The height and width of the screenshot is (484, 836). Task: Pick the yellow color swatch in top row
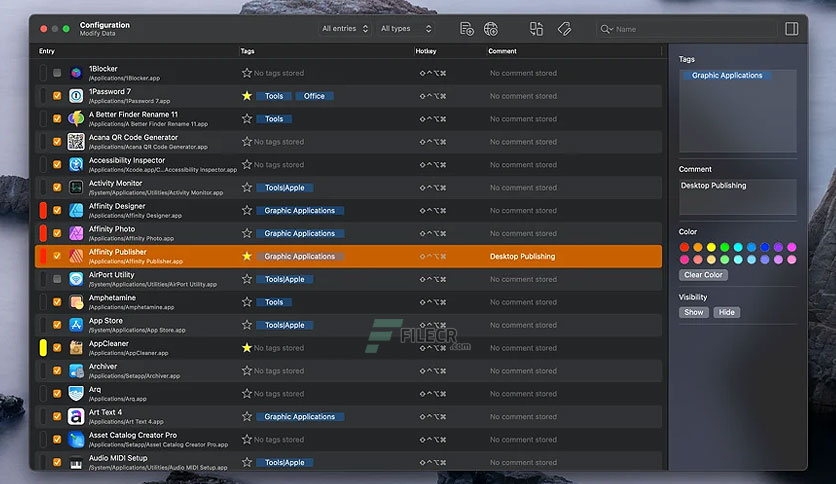point(711,247)
